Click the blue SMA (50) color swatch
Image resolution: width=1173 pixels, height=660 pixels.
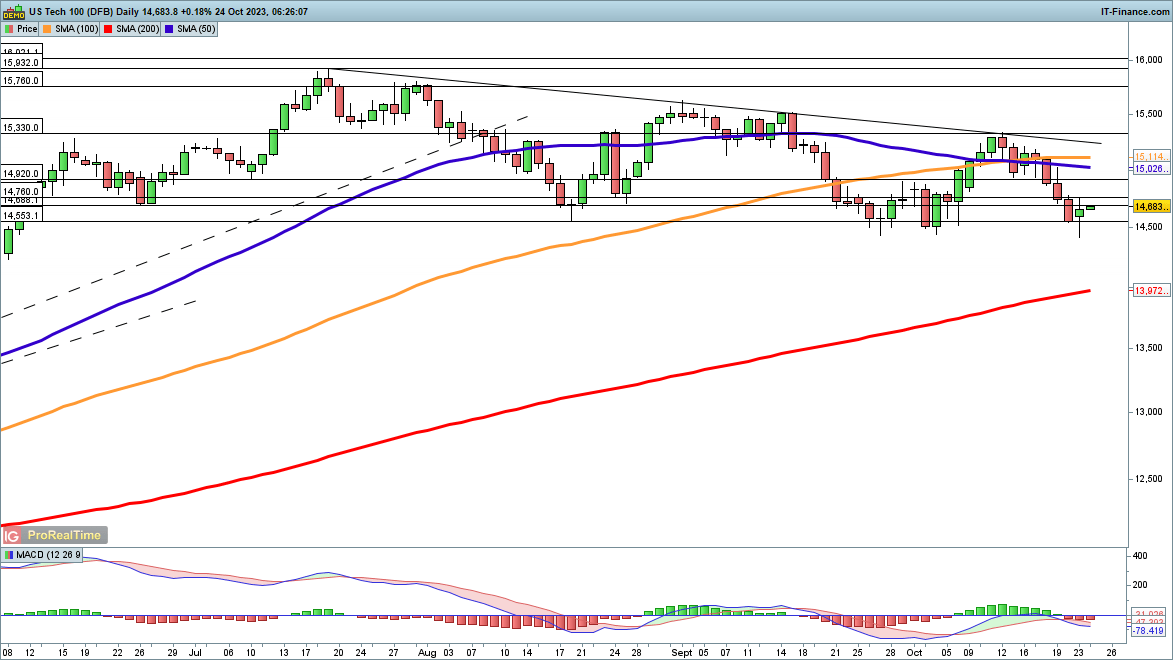click(x=170, y=30)
